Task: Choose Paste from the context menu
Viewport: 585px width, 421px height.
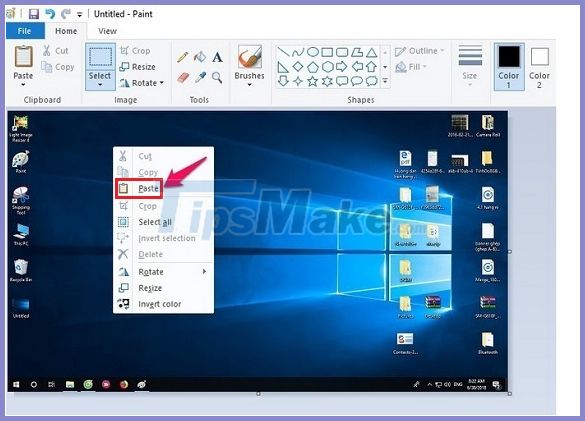Action: pos(164,188)
